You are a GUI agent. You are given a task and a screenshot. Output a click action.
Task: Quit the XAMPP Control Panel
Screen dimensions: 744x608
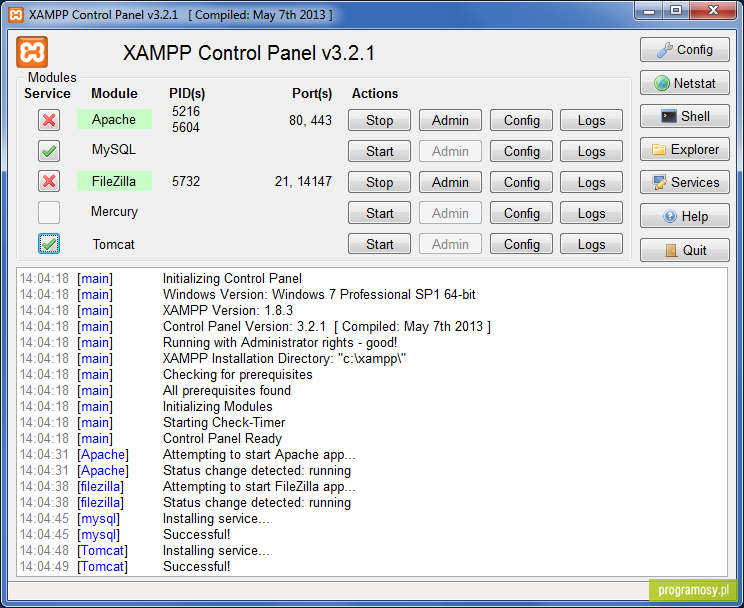click(x=684, y=250)
